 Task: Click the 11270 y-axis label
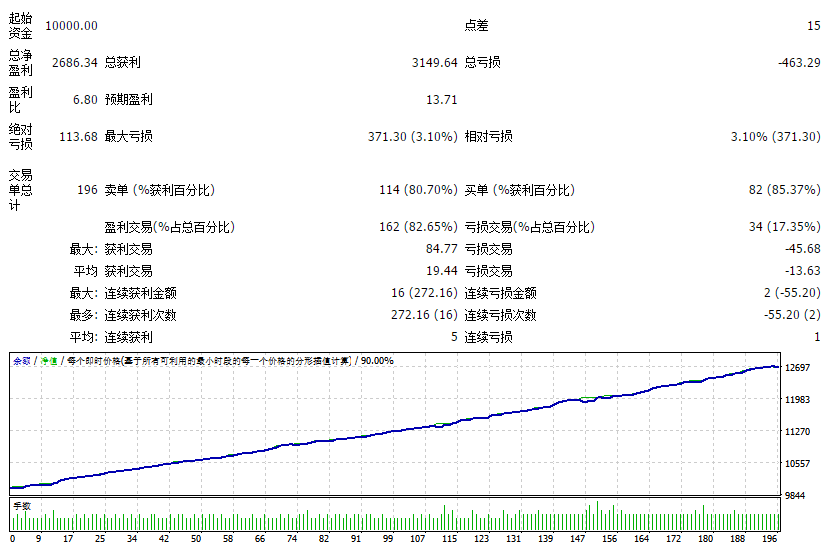[x=798, y=432]
